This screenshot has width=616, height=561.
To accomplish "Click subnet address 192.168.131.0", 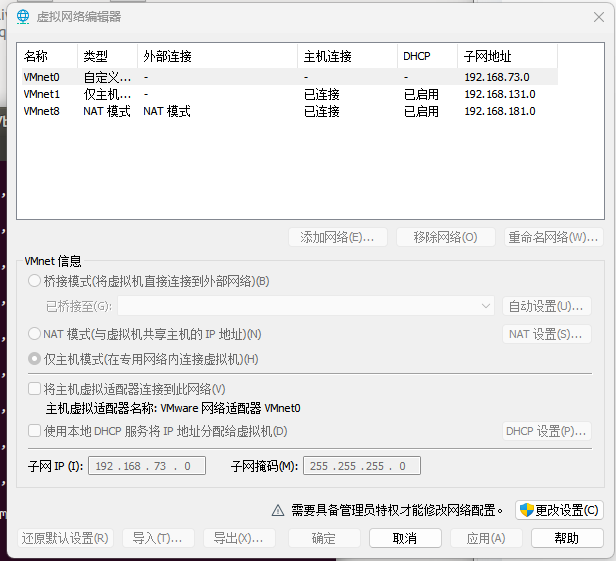I will 500,94.
